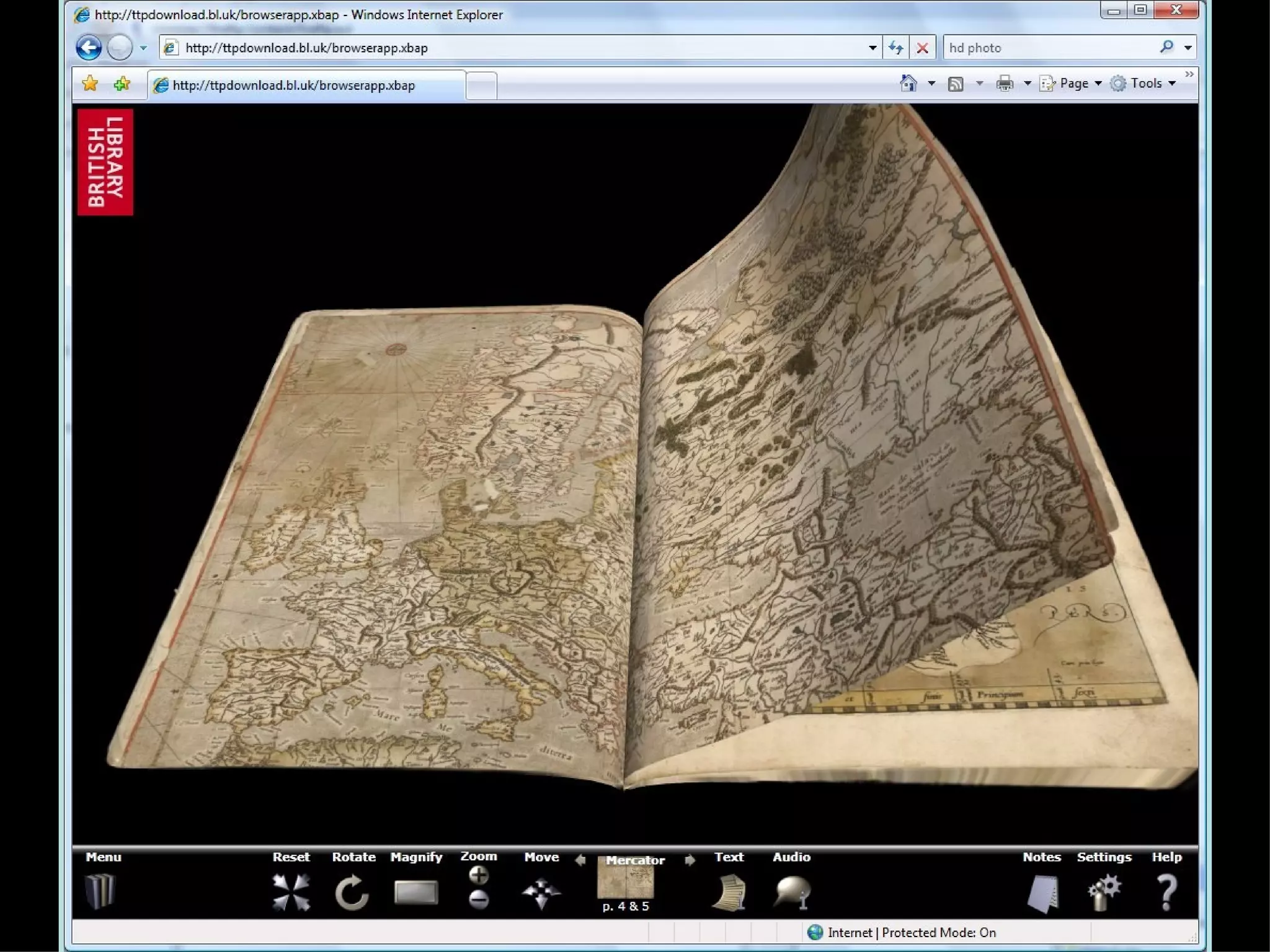Open the Menu bookshelf icon

pyautogui.click(x=100, y=891)
